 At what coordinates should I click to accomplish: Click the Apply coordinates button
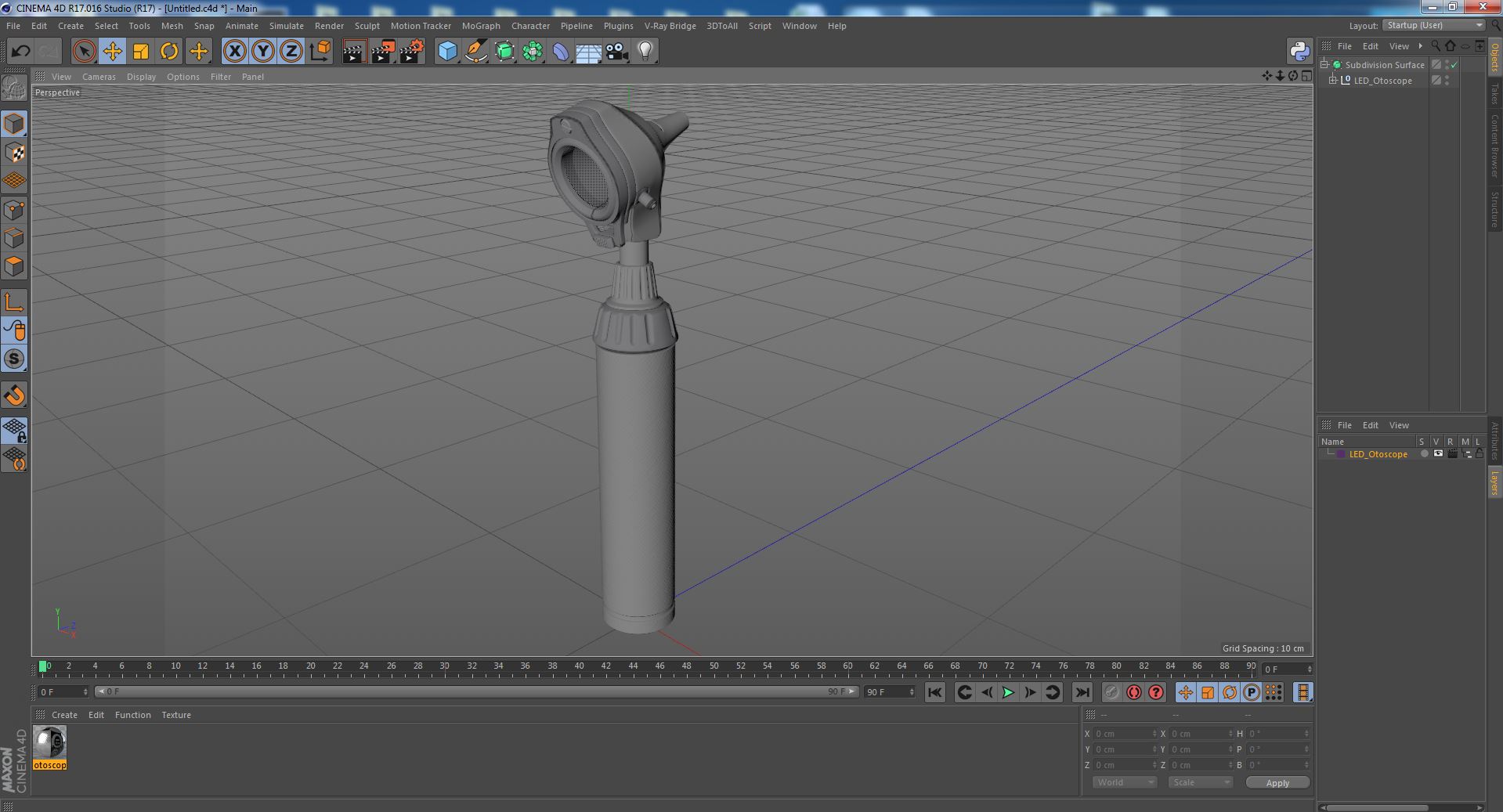(1277, 782)
